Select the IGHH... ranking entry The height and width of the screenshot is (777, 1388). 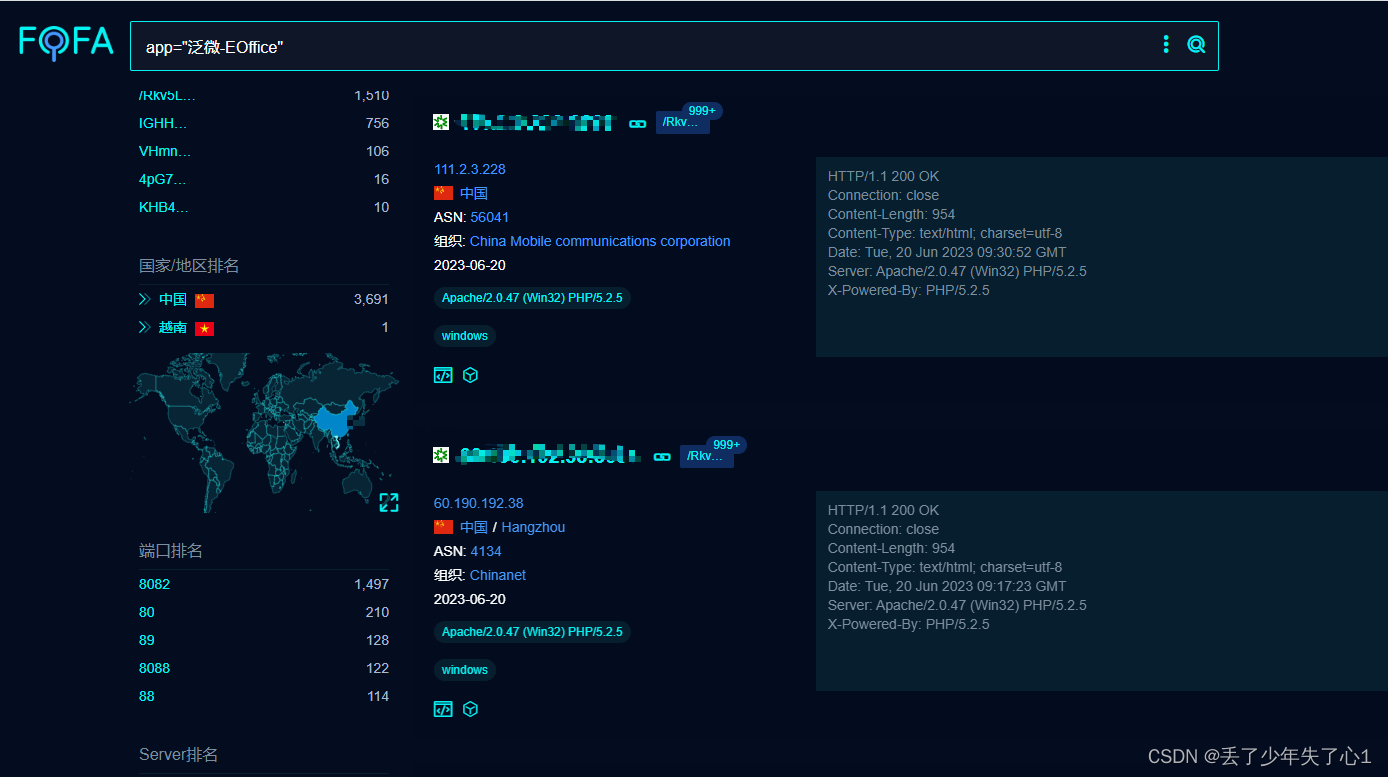pos(163,123)
